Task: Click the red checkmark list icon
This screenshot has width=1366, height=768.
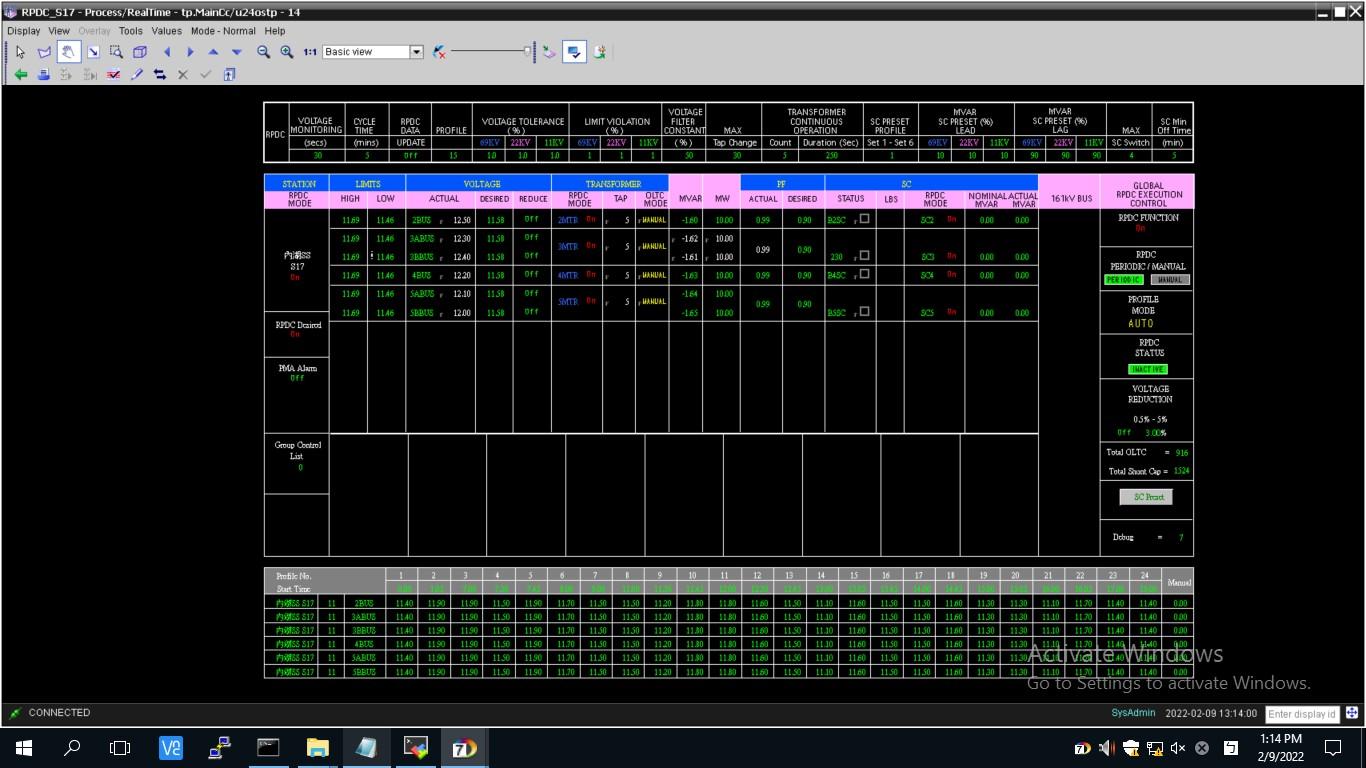Action: (x=114, y=75)
